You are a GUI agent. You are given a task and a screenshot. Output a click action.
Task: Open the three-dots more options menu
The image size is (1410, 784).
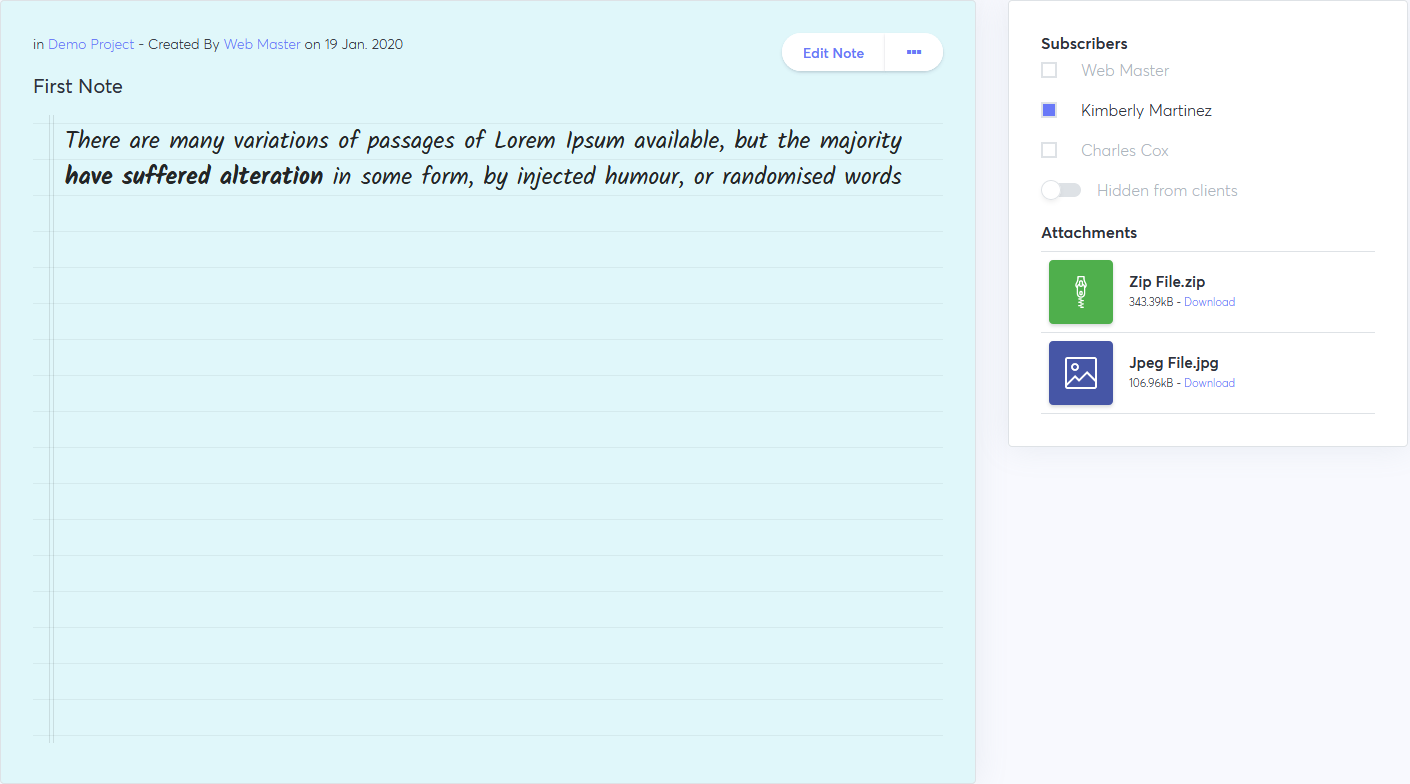pyautogui.click(x=914, y=52)
